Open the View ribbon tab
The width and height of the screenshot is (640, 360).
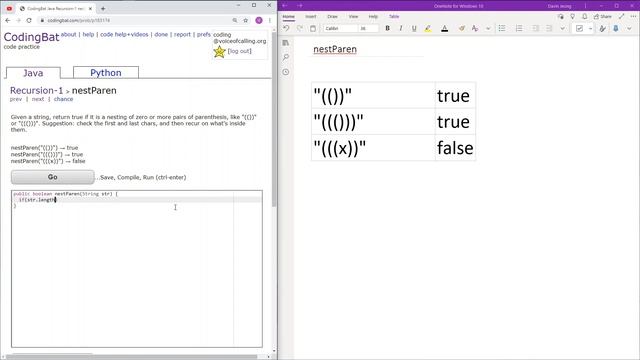(353, 17)
